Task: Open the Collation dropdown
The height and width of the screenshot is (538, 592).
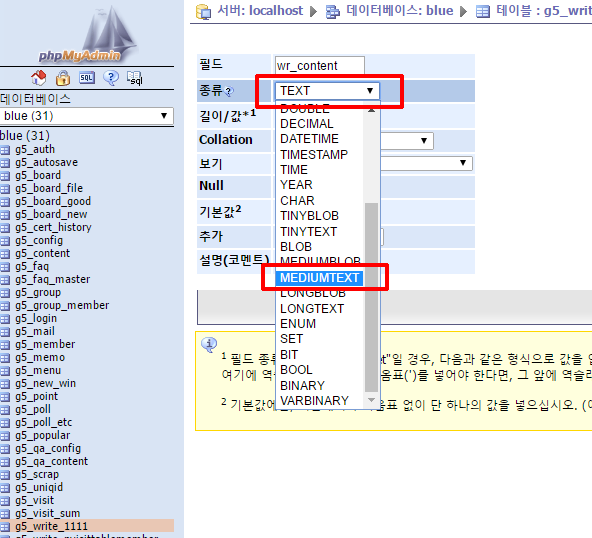Action: 407,140
